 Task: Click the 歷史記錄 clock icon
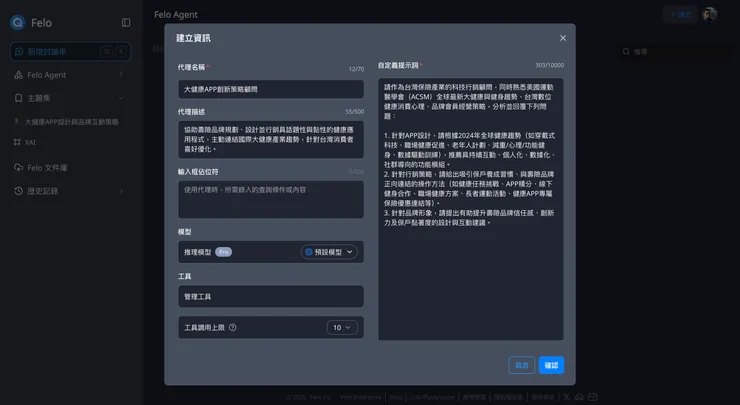coord(18,191)
